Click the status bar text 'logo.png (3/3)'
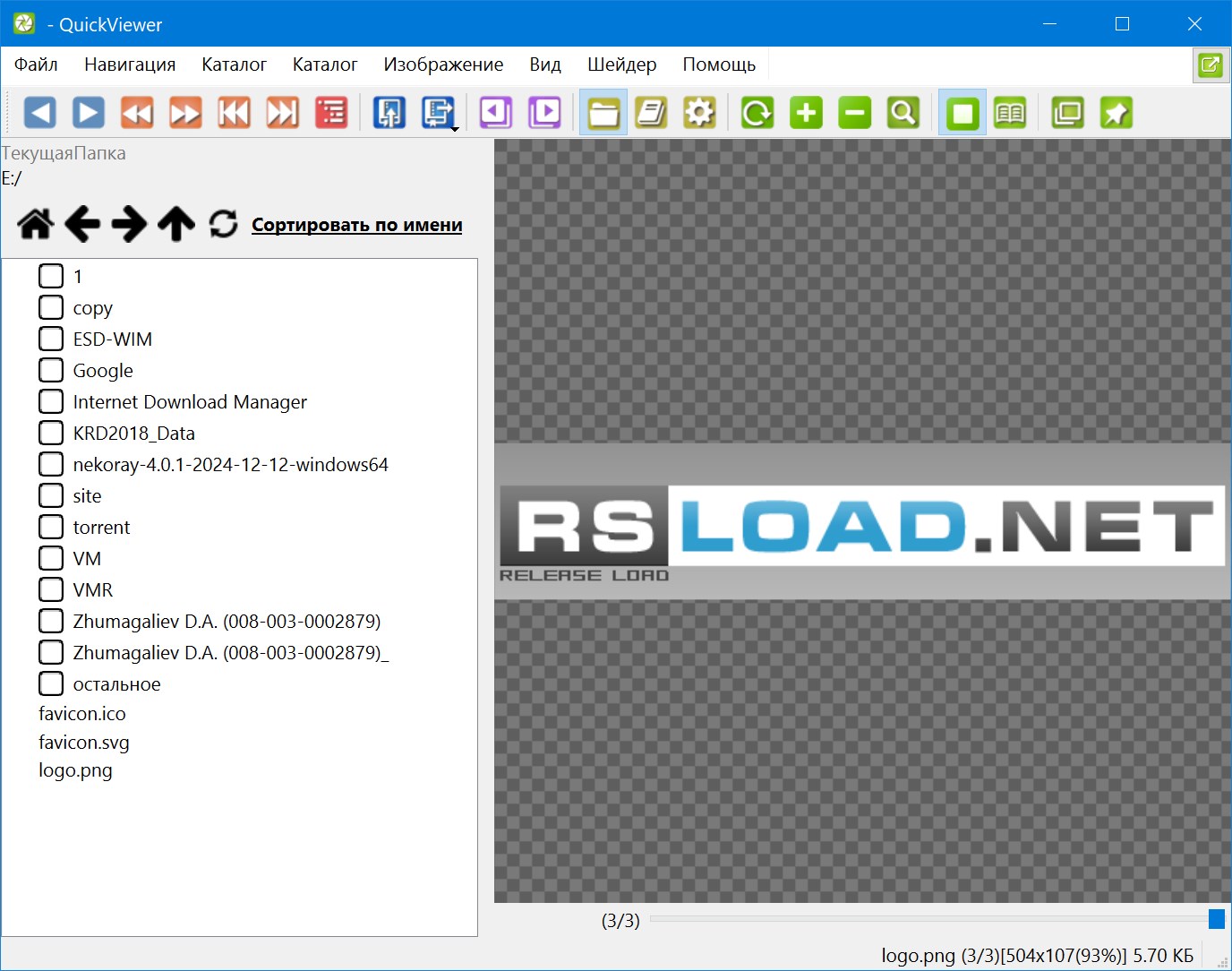Viewport: 1232px width, 971px height. [940, 956]
